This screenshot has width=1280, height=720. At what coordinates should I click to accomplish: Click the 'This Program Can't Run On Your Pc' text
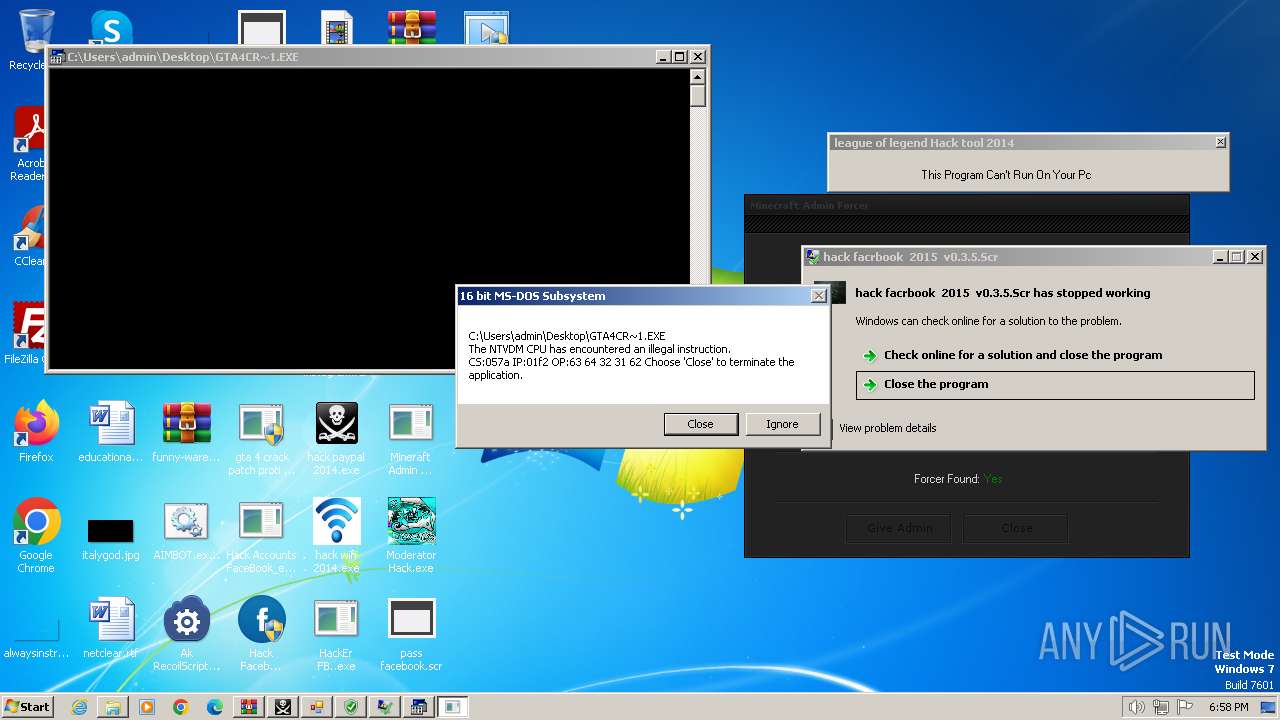tap(1006, 175)
